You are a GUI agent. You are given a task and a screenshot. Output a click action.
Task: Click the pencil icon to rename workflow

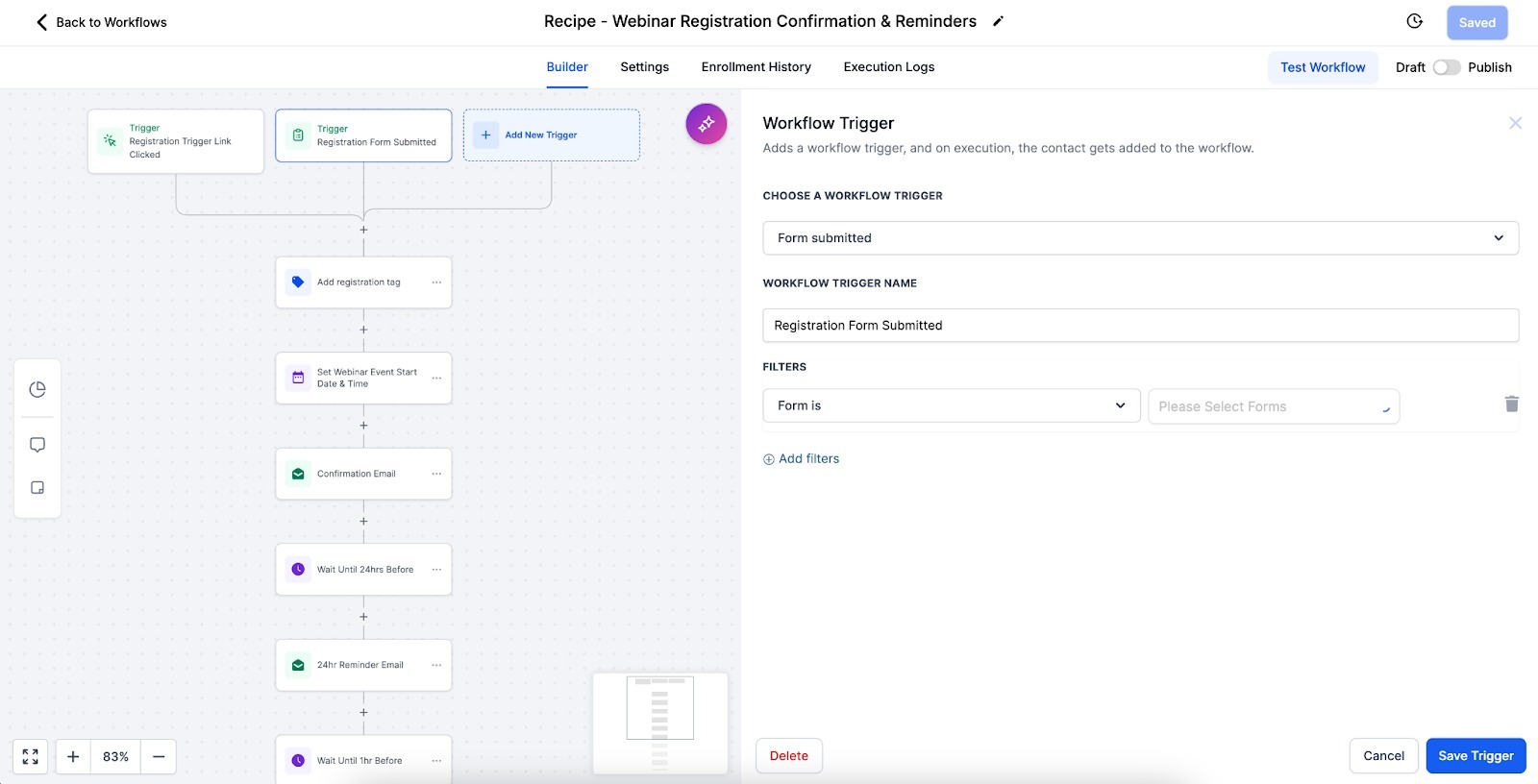(x=998, y=21)
